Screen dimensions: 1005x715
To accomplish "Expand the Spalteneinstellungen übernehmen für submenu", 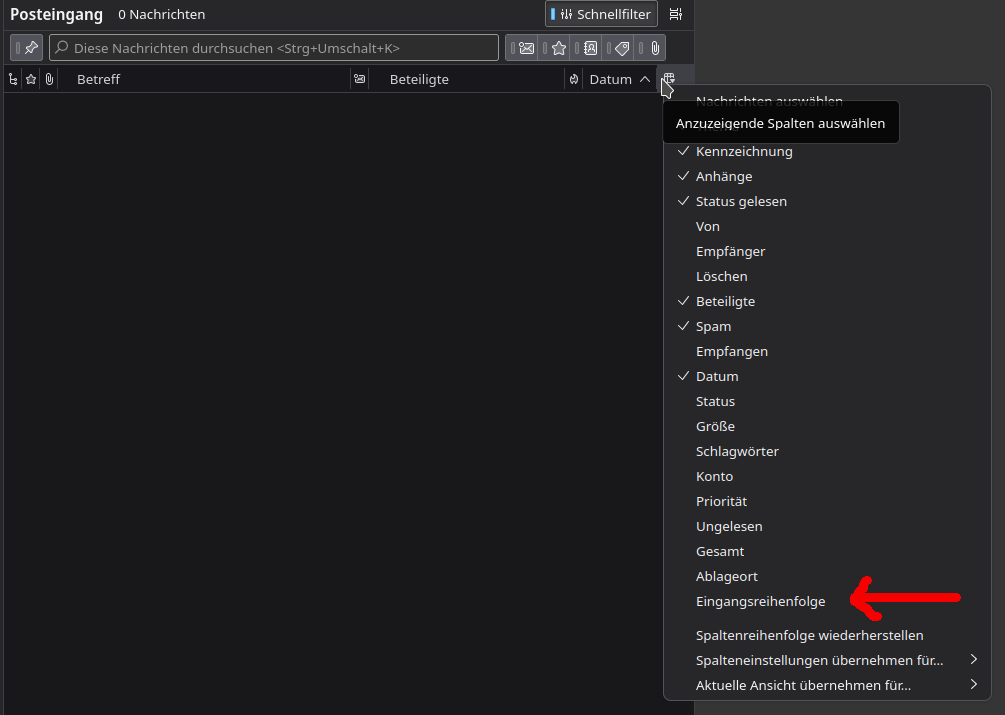I will click(820, 660).
